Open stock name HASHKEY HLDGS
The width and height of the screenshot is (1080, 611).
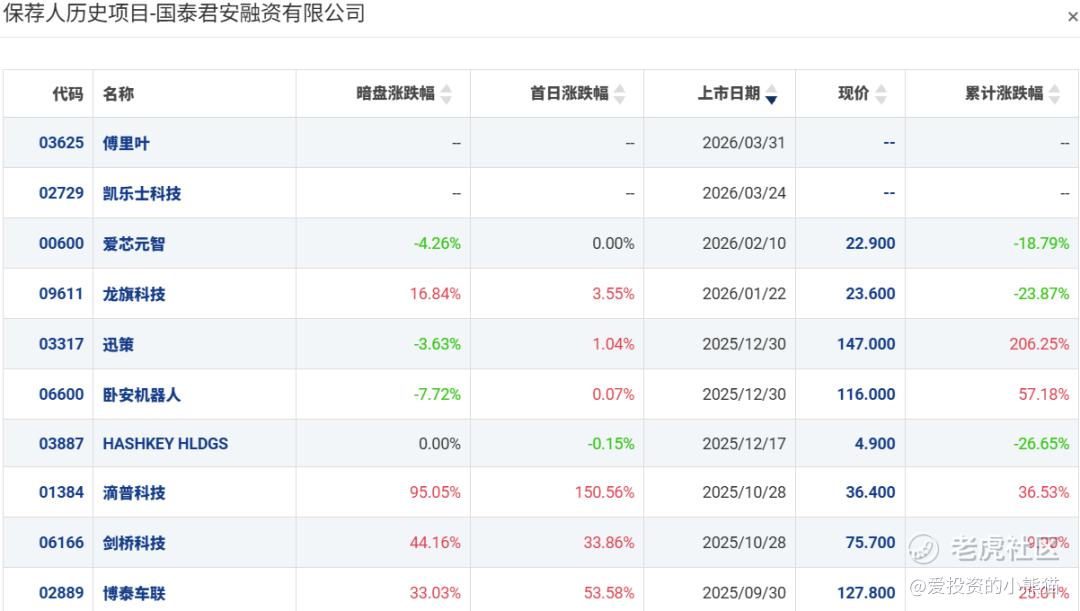tap(165, 444)
